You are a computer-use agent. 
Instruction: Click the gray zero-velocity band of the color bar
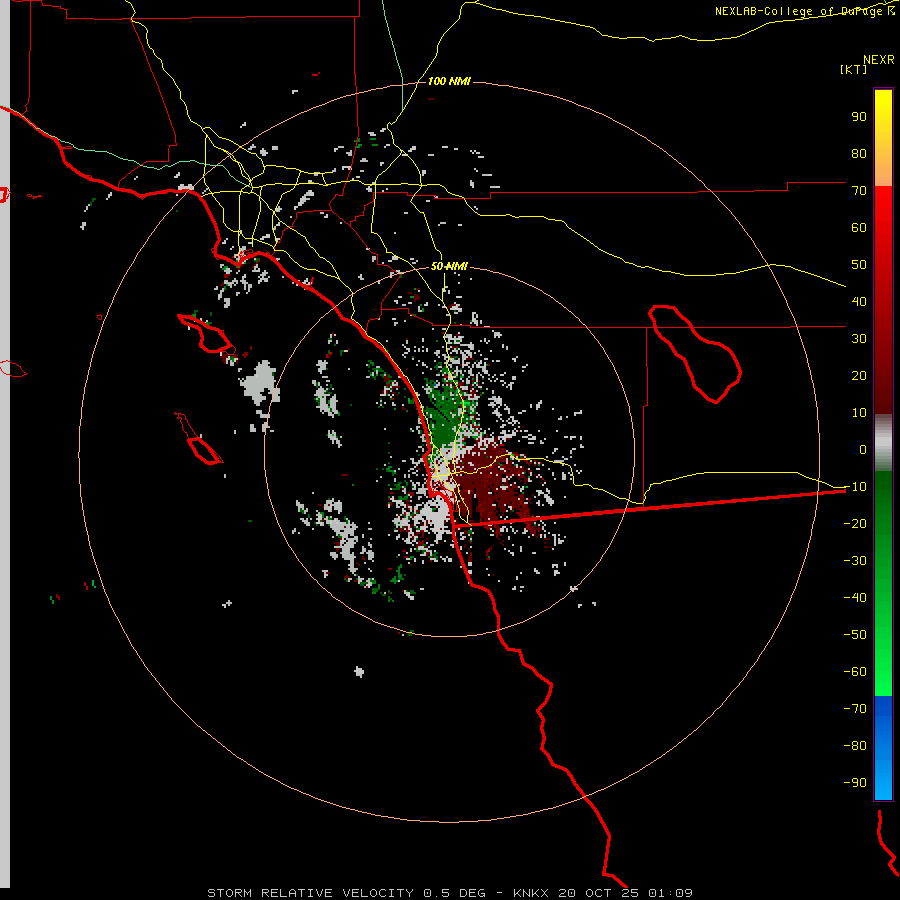[883, 443]
